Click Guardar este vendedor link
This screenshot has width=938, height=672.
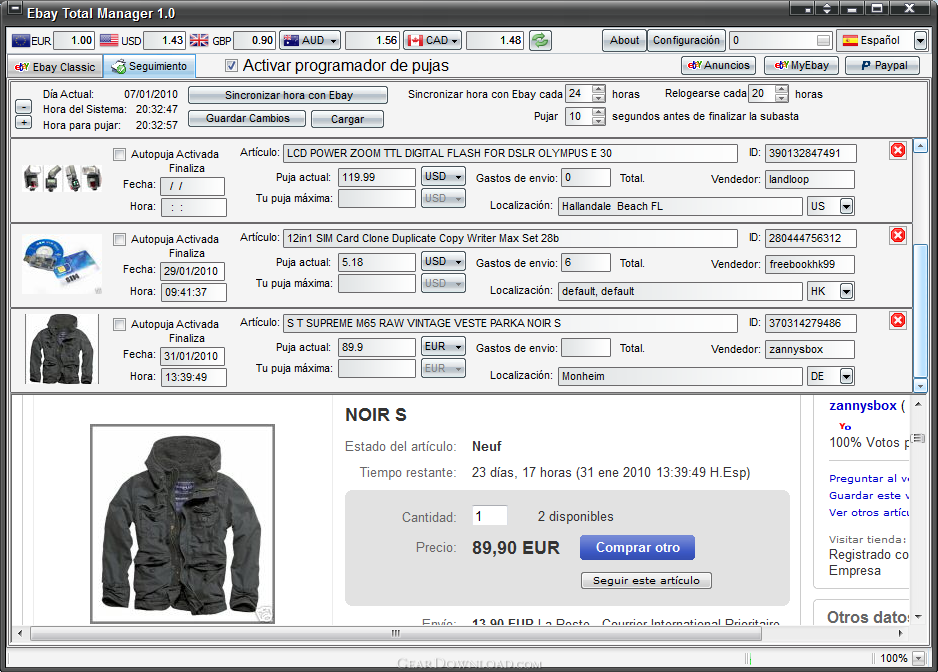(869, 495)
